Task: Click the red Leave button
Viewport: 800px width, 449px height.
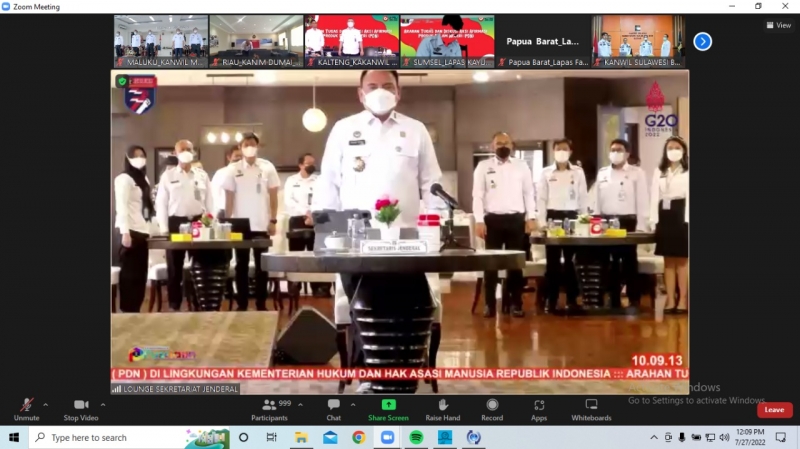Action: tap(774, 410)
